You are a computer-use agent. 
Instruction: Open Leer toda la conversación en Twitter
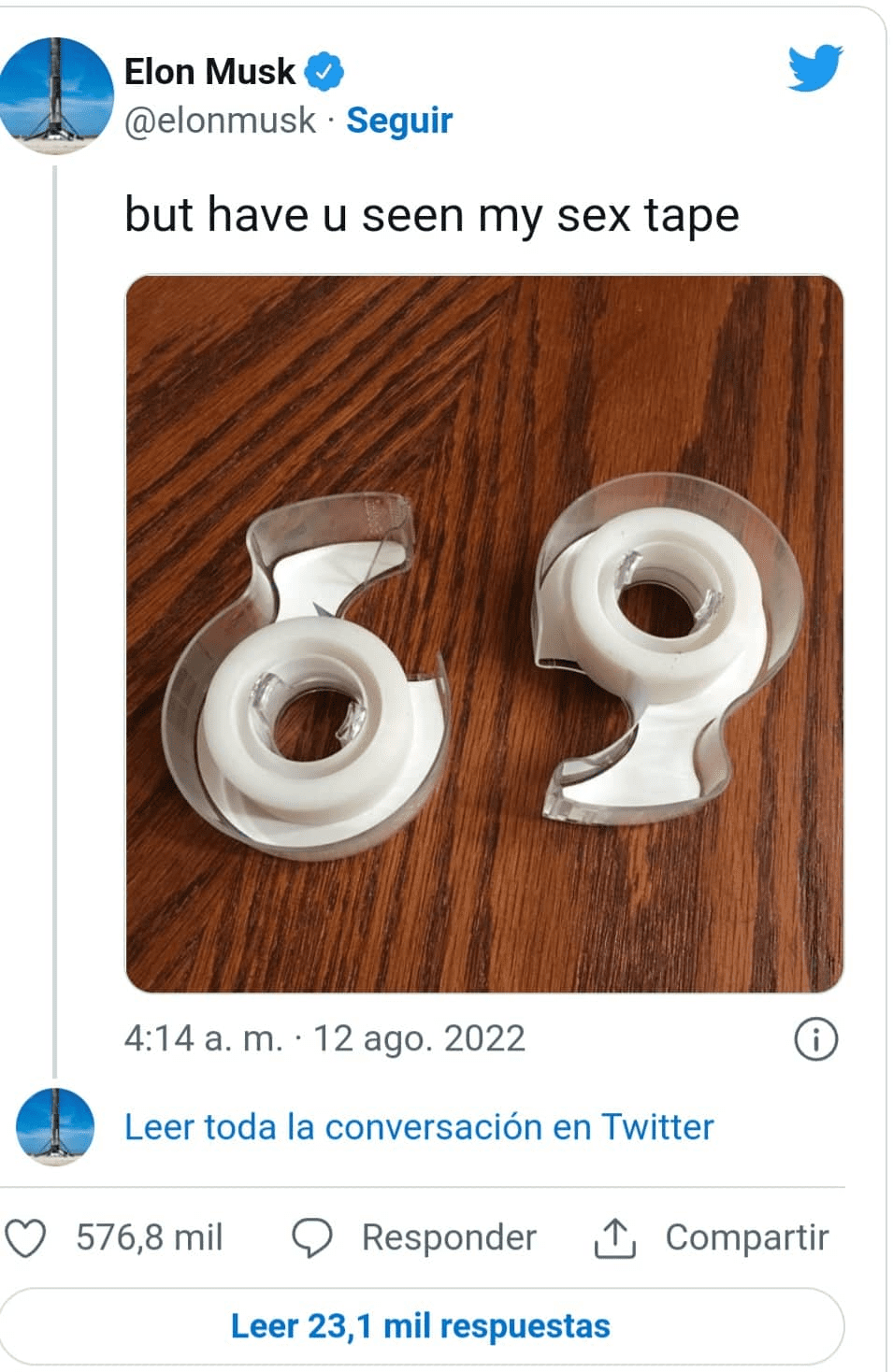(x=419, y=1127)
